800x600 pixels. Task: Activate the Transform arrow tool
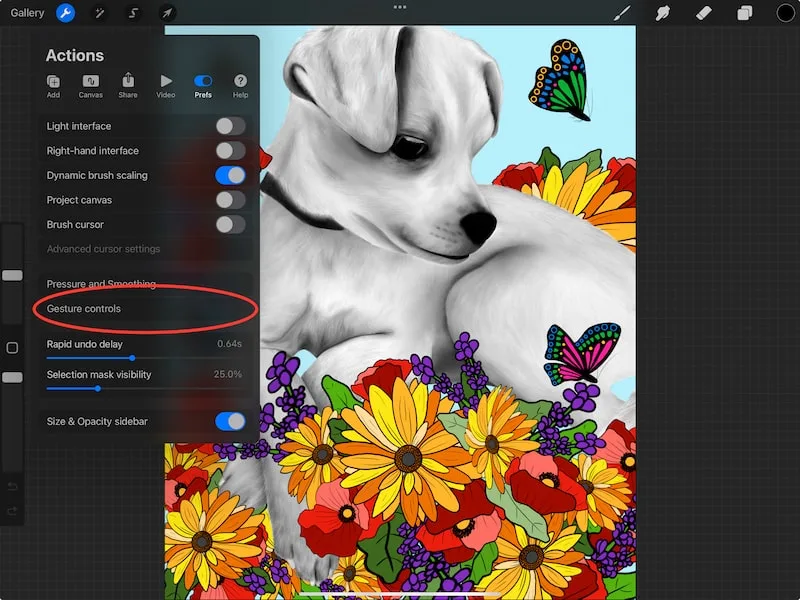pos(167,13)
